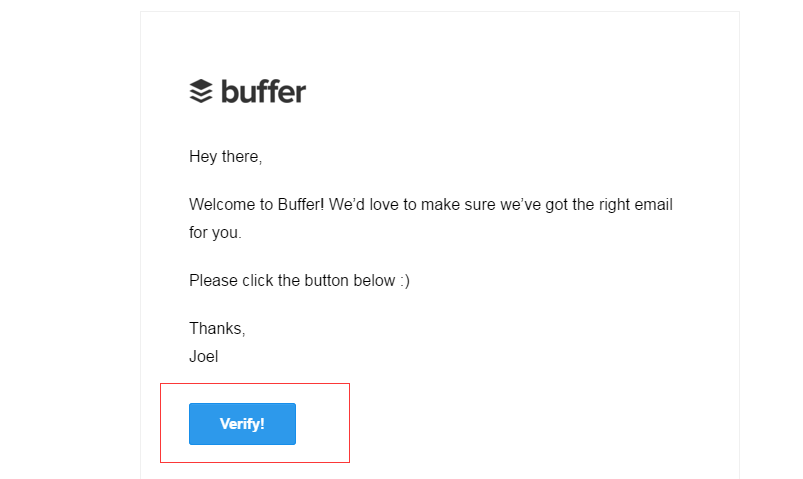
Task: Click the "Thanks," sign-off line
Action: 217,328
